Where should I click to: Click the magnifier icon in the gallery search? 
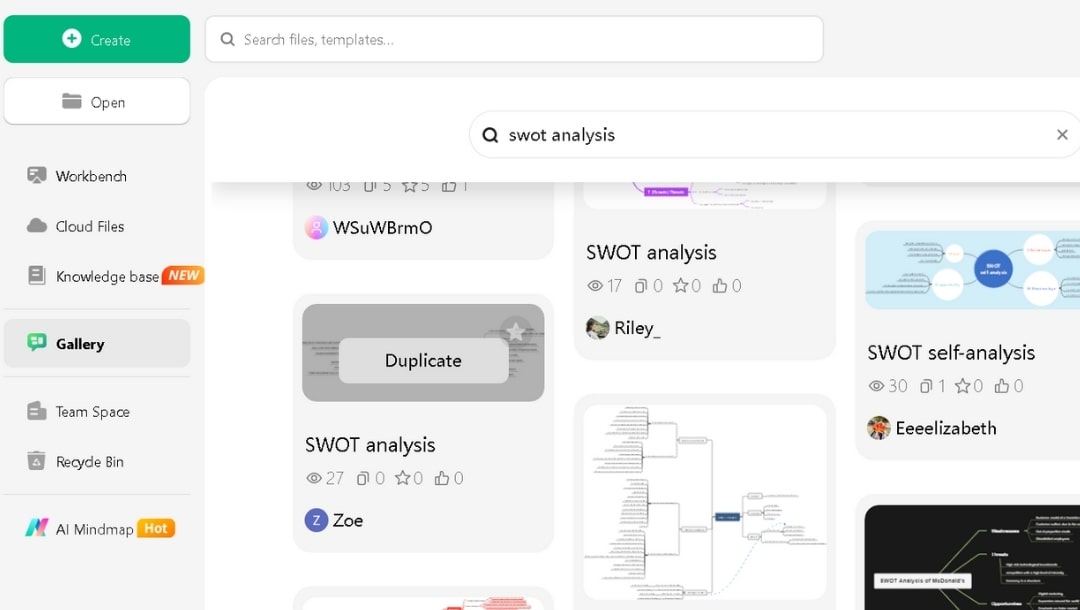click(x=490, y=134)
